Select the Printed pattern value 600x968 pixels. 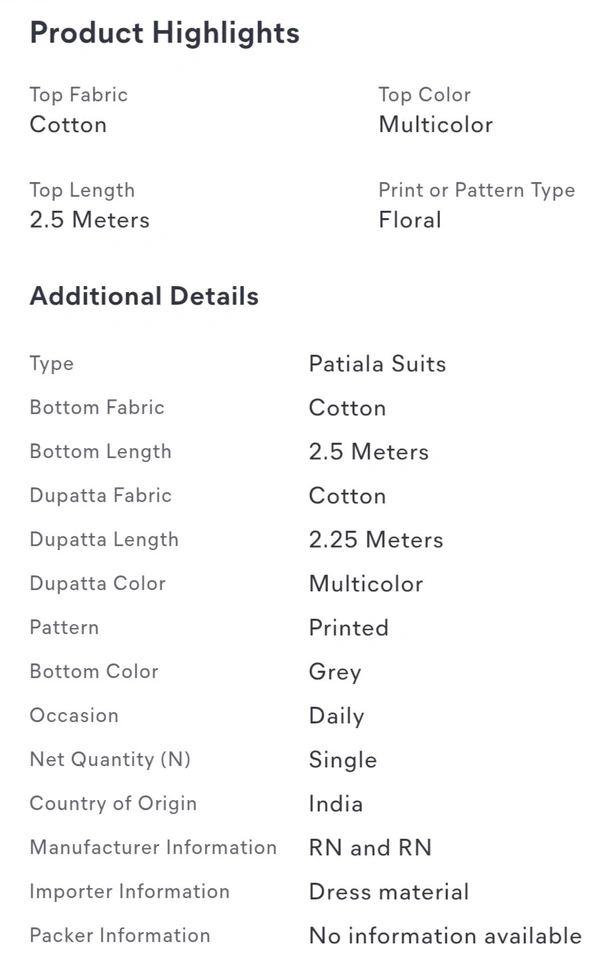pyautogui.click(x=349, y=628)
